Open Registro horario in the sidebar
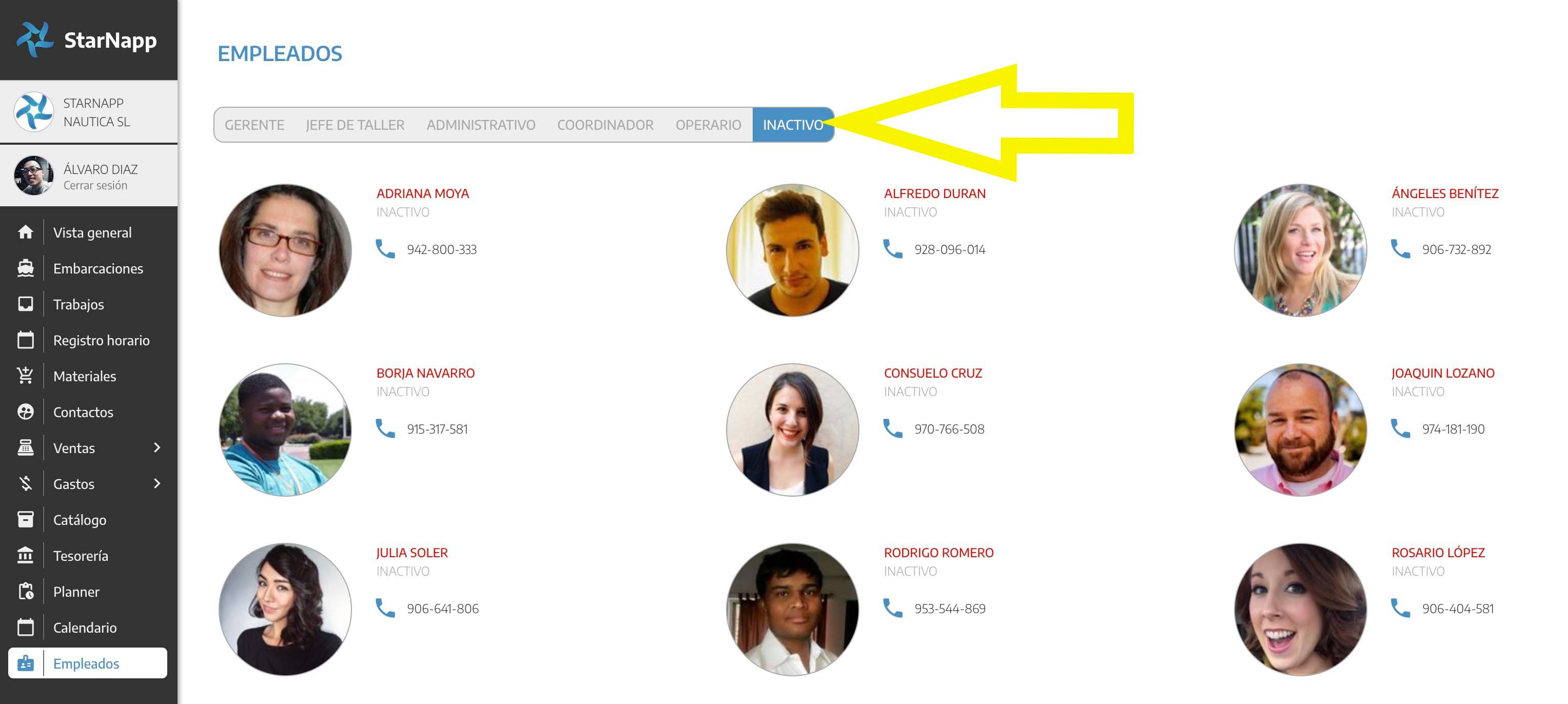Screen dimensions: 1568x704 click(101, 340)
